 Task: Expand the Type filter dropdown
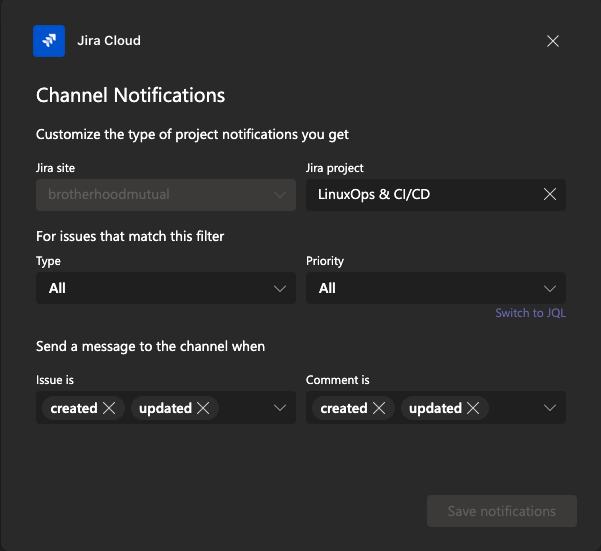point(166,288)
